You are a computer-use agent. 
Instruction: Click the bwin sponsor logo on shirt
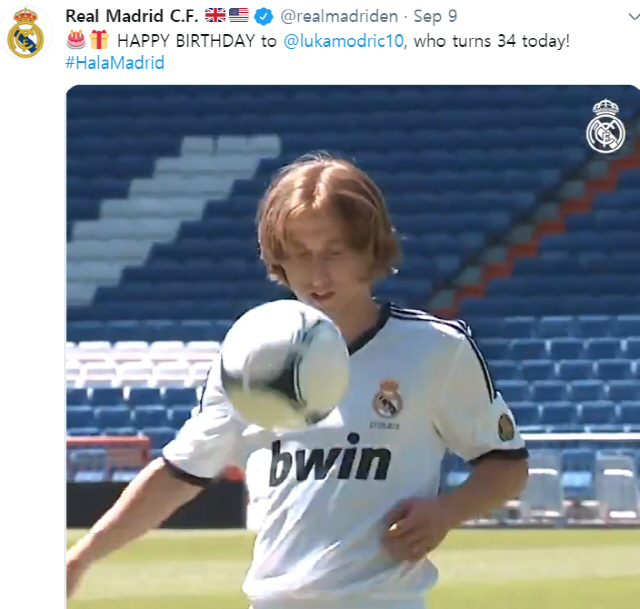point(330,460)
